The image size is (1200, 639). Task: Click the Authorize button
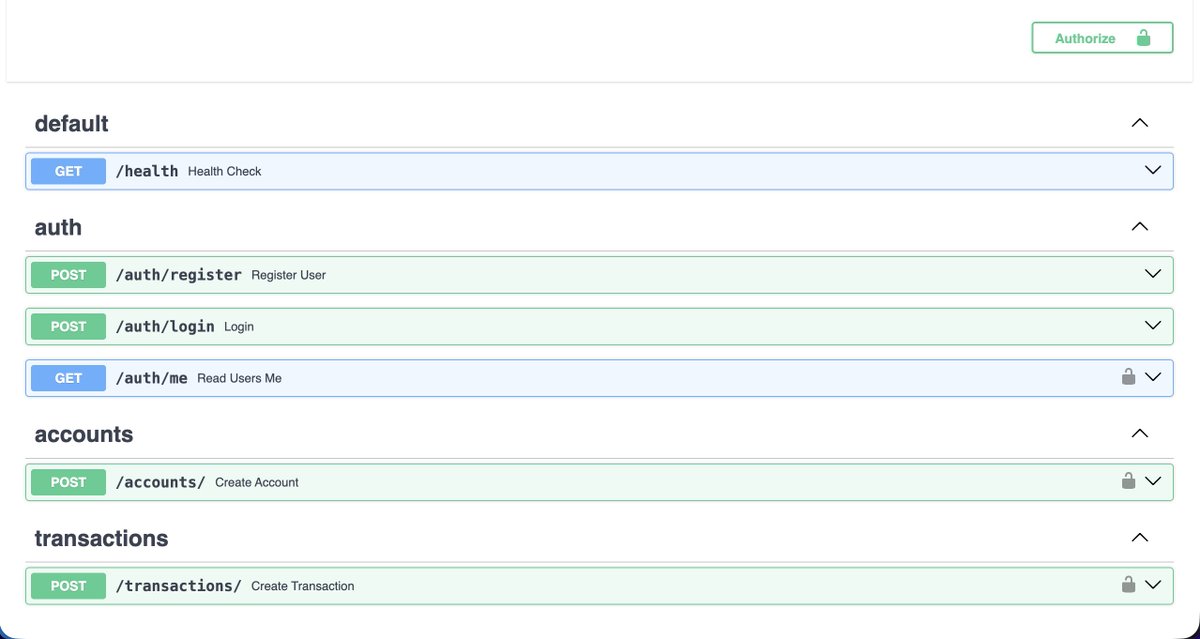click(x=1102, y=38)
